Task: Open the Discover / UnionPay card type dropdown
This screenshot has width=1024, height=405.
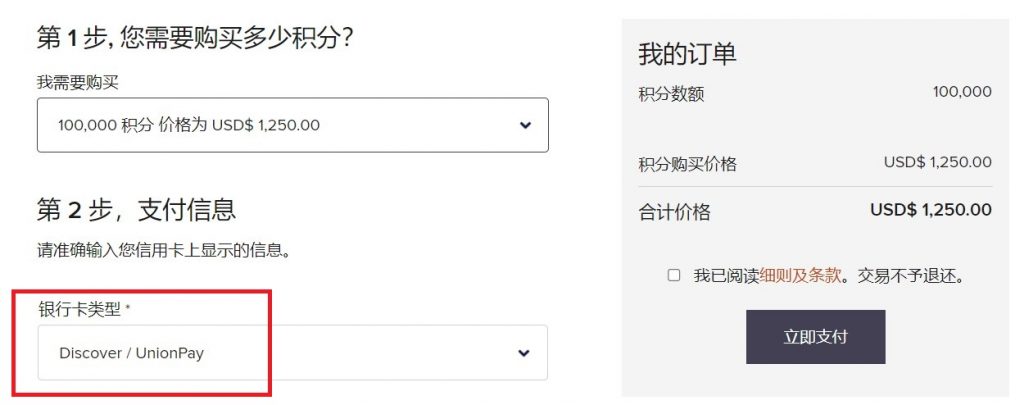Action: tap(293, 353)
